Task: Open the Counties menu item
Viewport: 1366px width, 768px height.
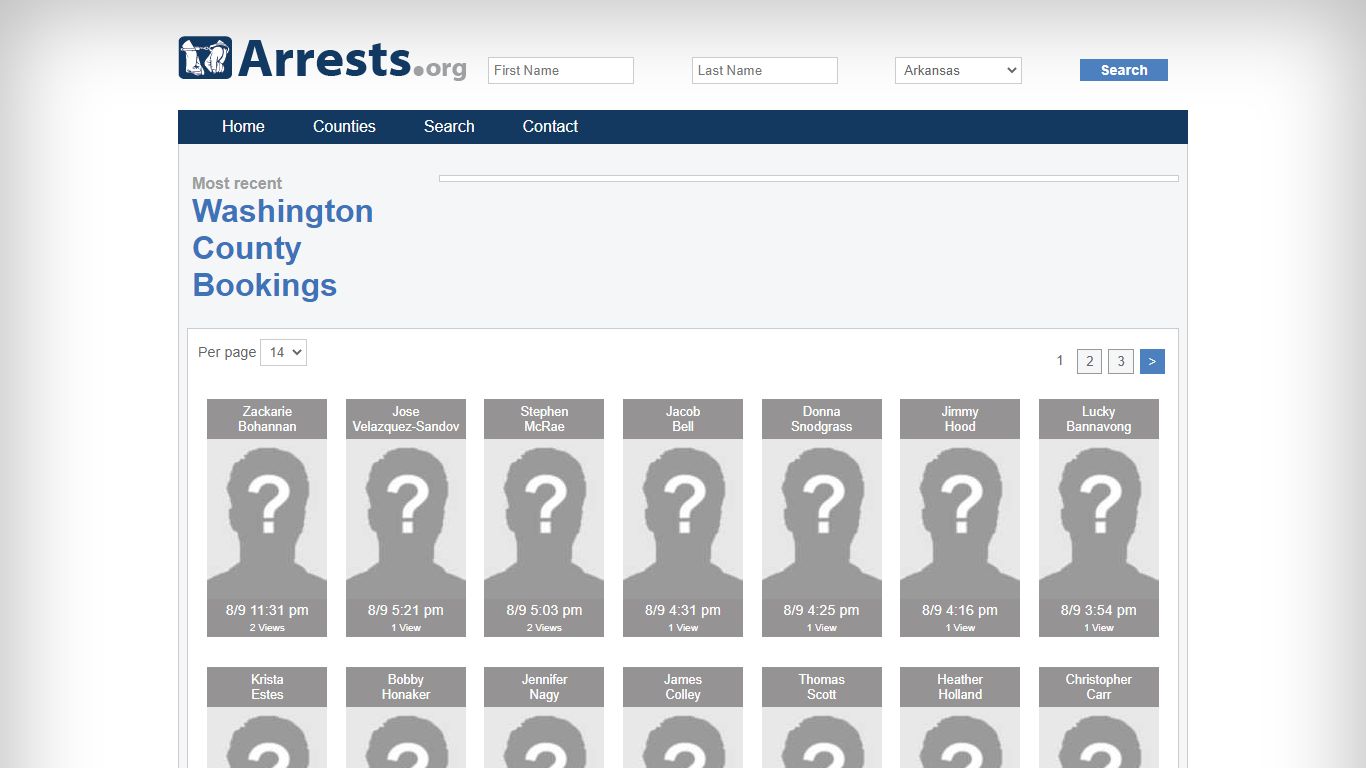Action: tap(344, 126)
